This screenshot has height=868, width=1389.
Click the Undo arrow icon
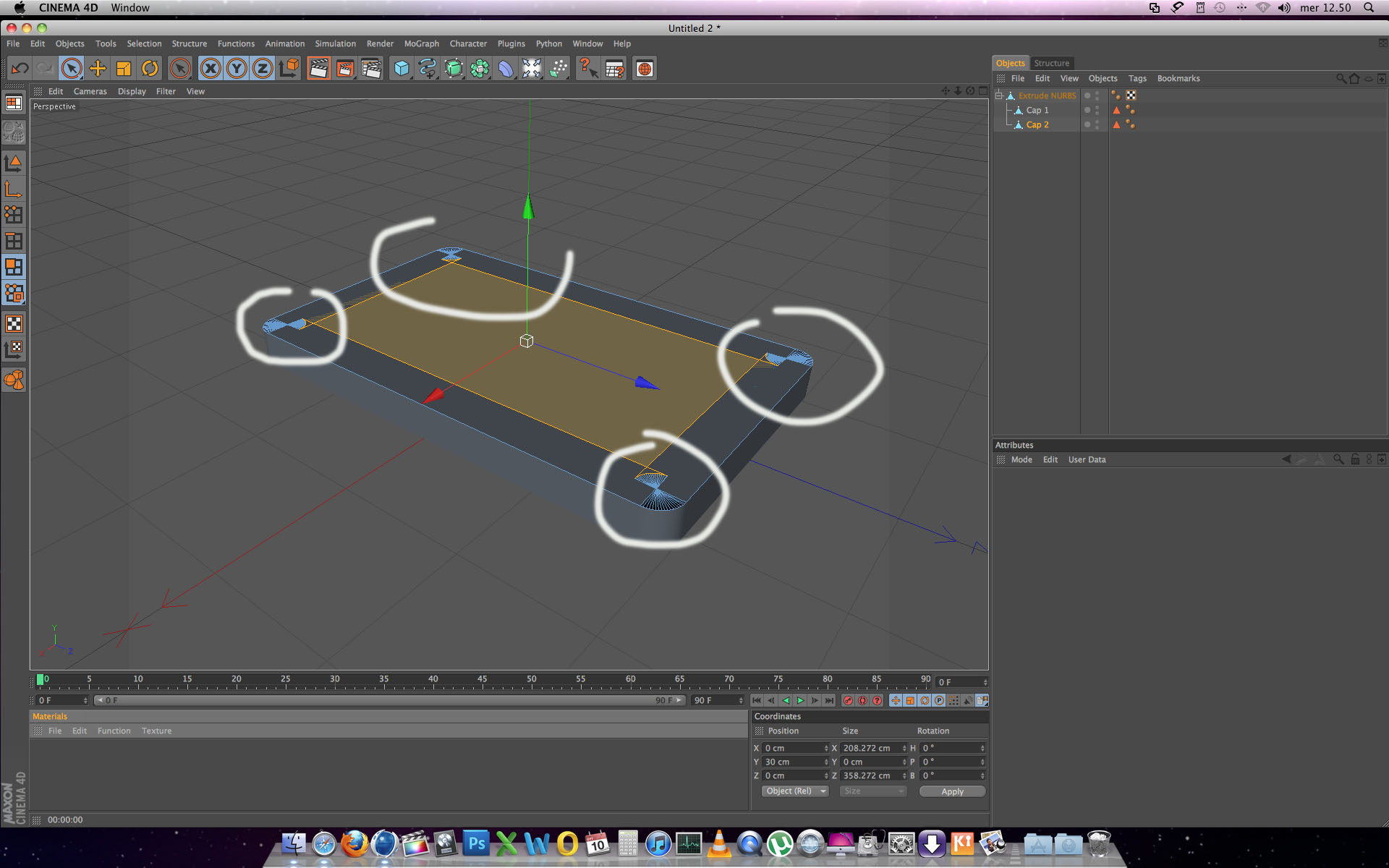click(20, 69)
